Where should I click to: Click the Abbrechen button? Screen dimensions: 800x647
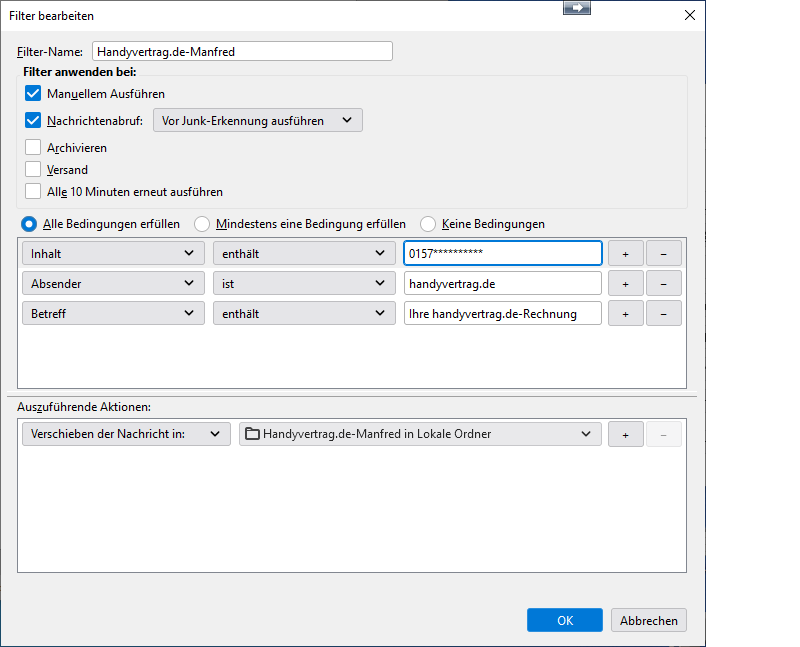[x=649, y=620]
